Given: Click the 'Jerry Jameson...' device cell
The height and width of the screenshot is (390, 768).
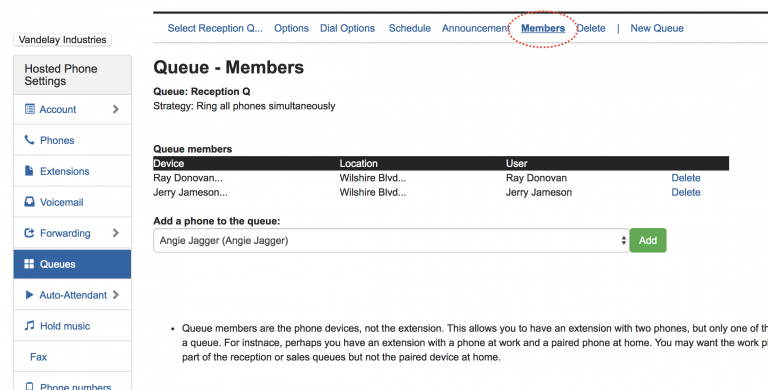Looking at the screenshot, I should [x=191, y=192].
